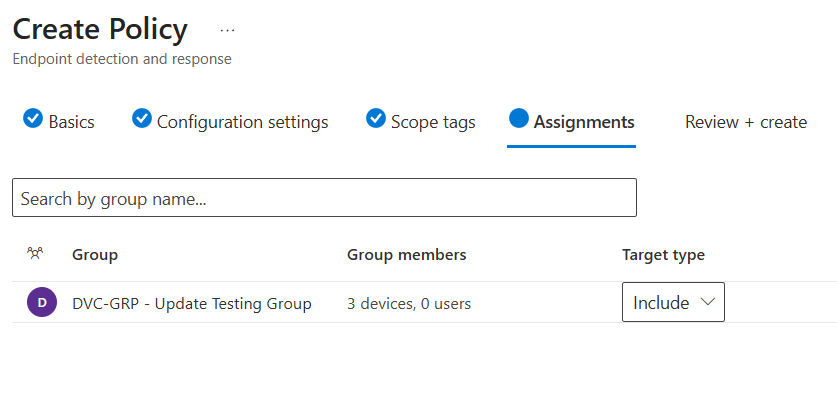Focus the Search by group name field
The height and width of the screenshot is (411, 837).
(x=324, y=198)
